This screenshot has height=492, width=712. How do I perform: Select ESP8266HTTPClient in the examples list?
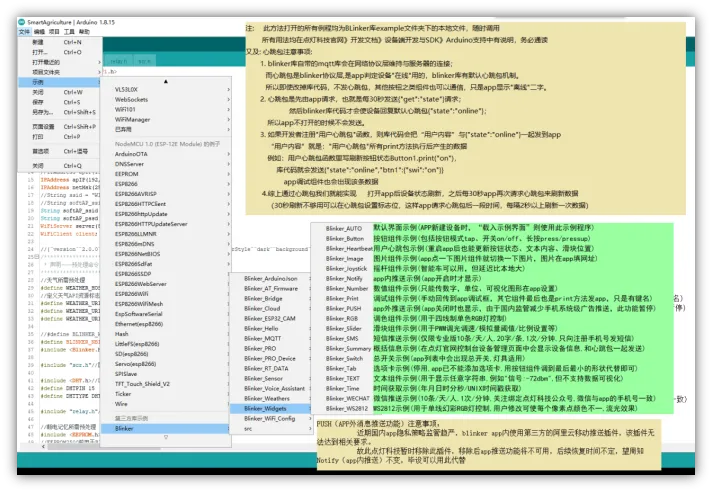pos(166,204)
